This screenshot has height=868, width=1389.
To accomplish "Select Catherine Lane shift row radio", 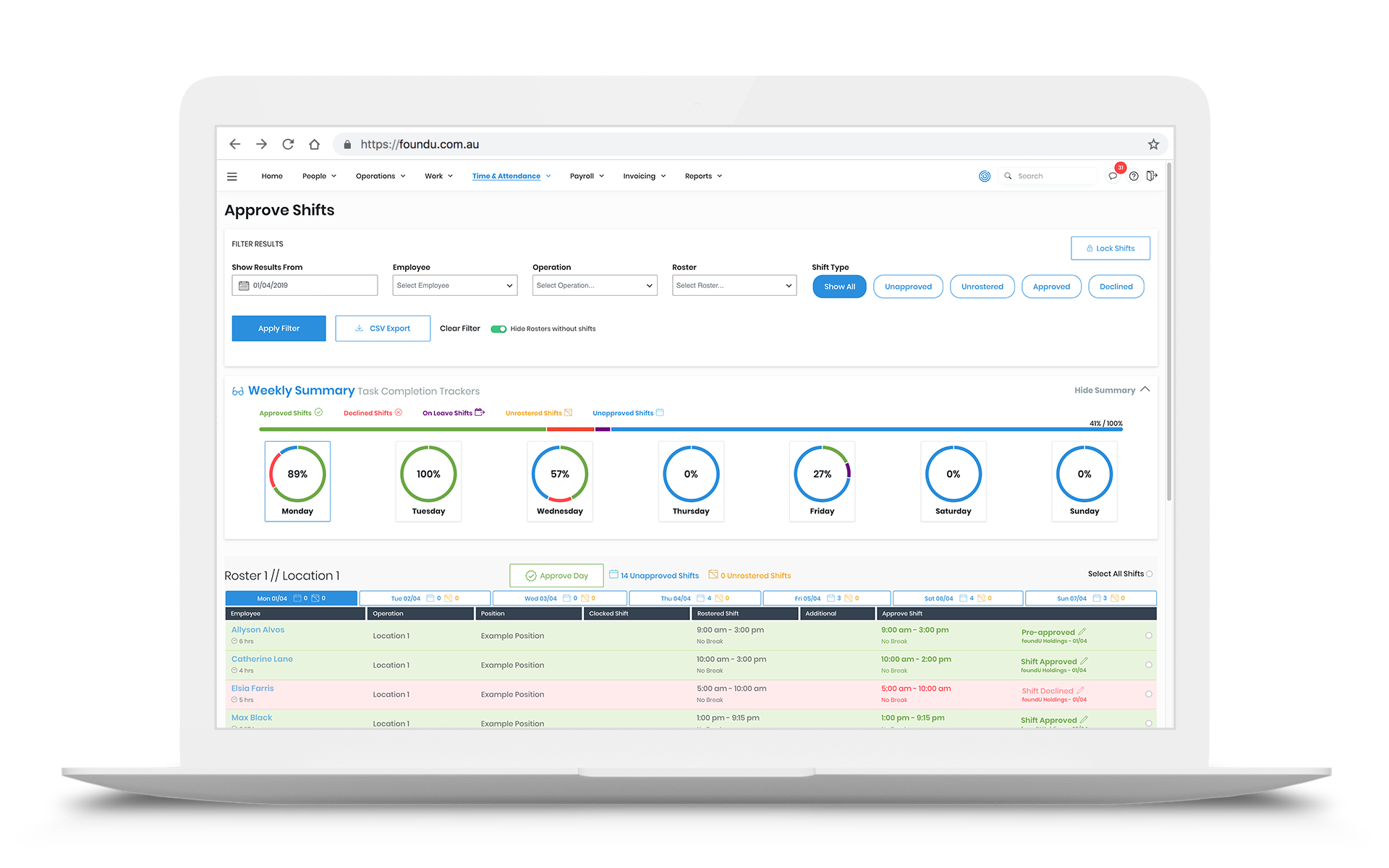I will click(x=1149, y=665).
